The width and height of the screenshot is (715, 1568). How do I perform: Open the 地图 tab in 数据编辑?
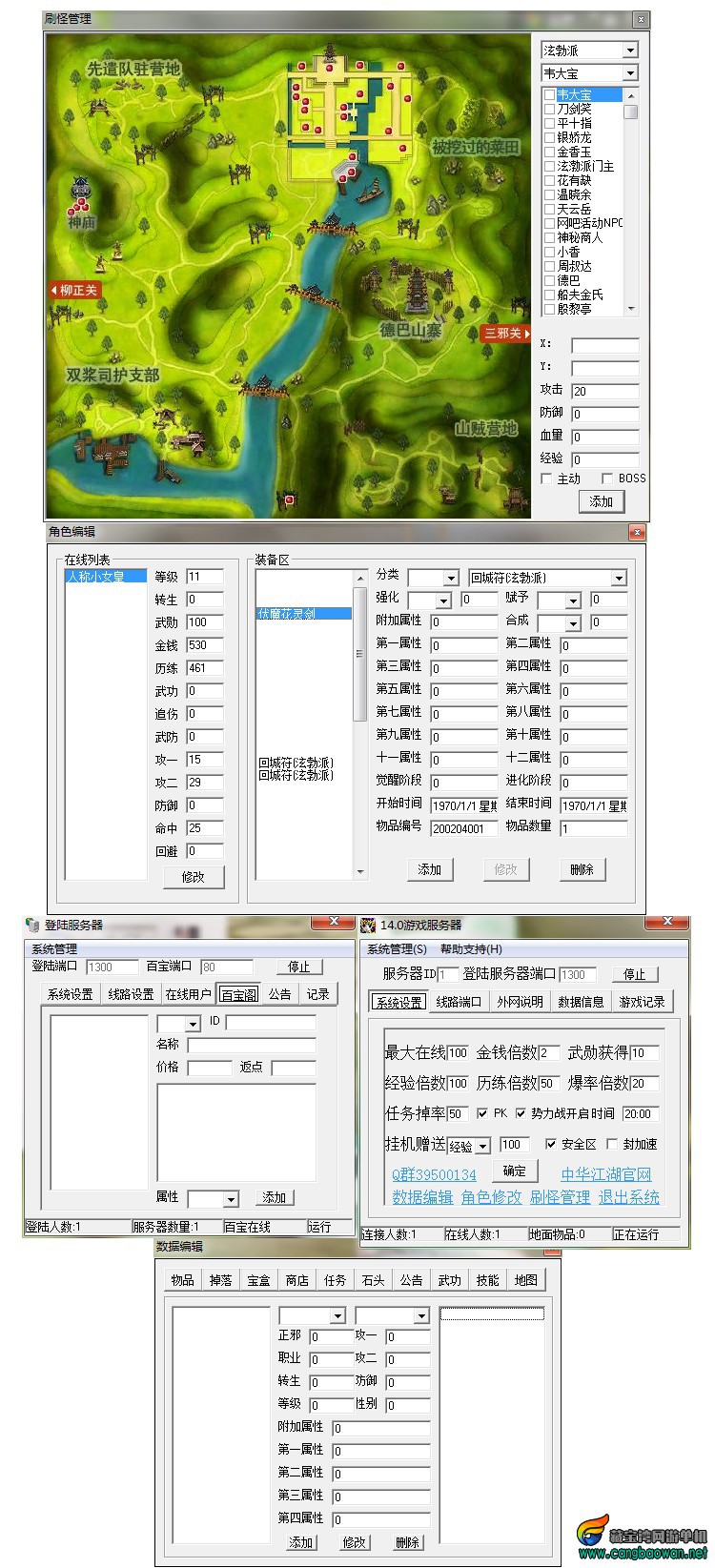pyautogui.click(x=526, y=1280)
